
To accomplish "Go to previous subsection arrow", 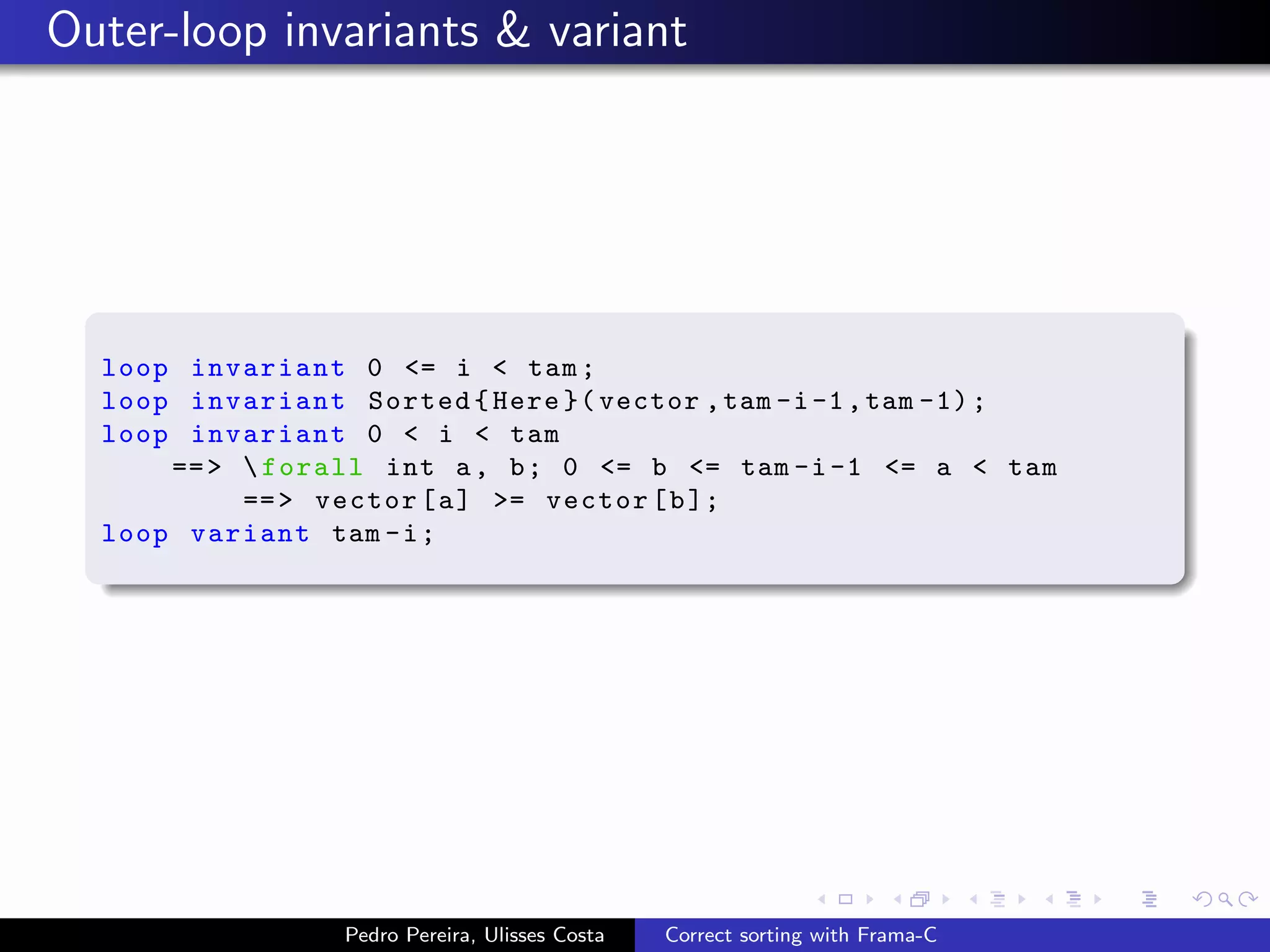I will [x=974, y=899].
